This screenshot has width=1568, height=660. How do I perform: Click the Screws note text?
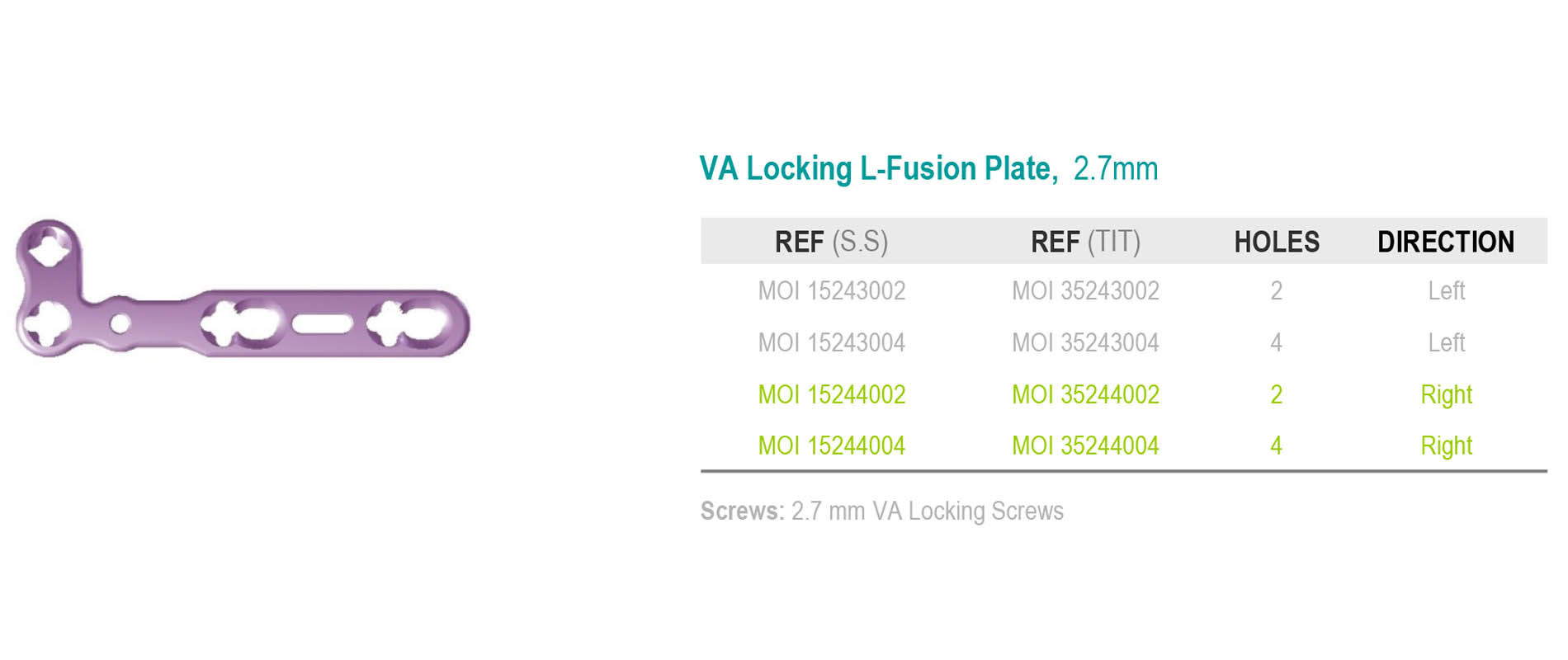pyautogui.click(x=882, y=511)
